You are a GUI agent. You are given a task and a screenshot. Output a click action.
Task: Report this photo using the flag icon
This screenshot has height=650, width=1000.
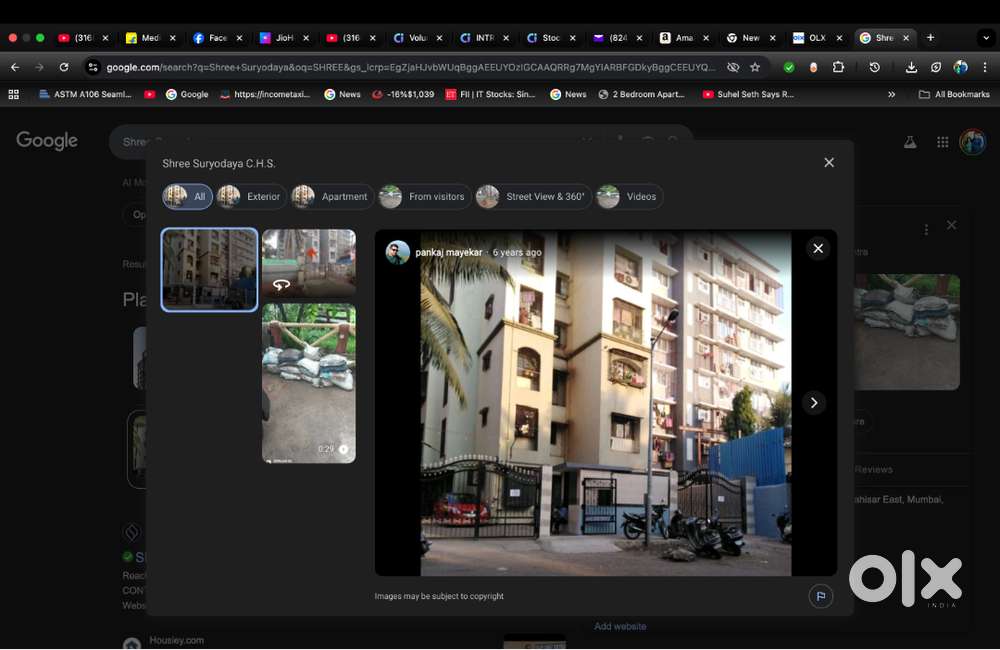(820, 597)
